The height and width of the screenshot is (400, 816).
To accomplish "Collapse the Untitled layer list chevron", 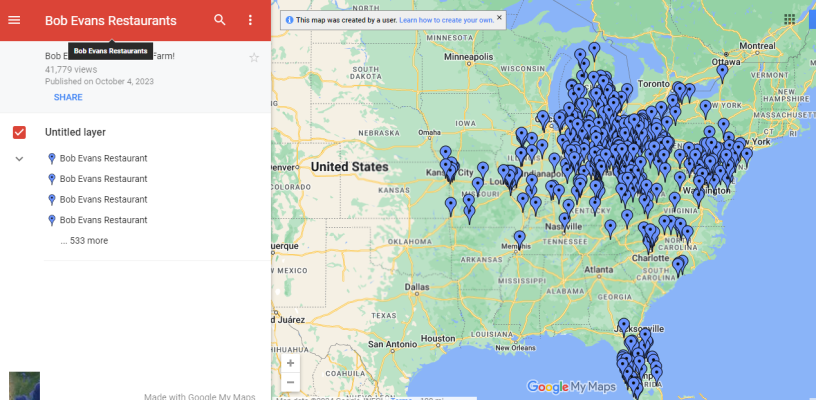I will 19,159.
